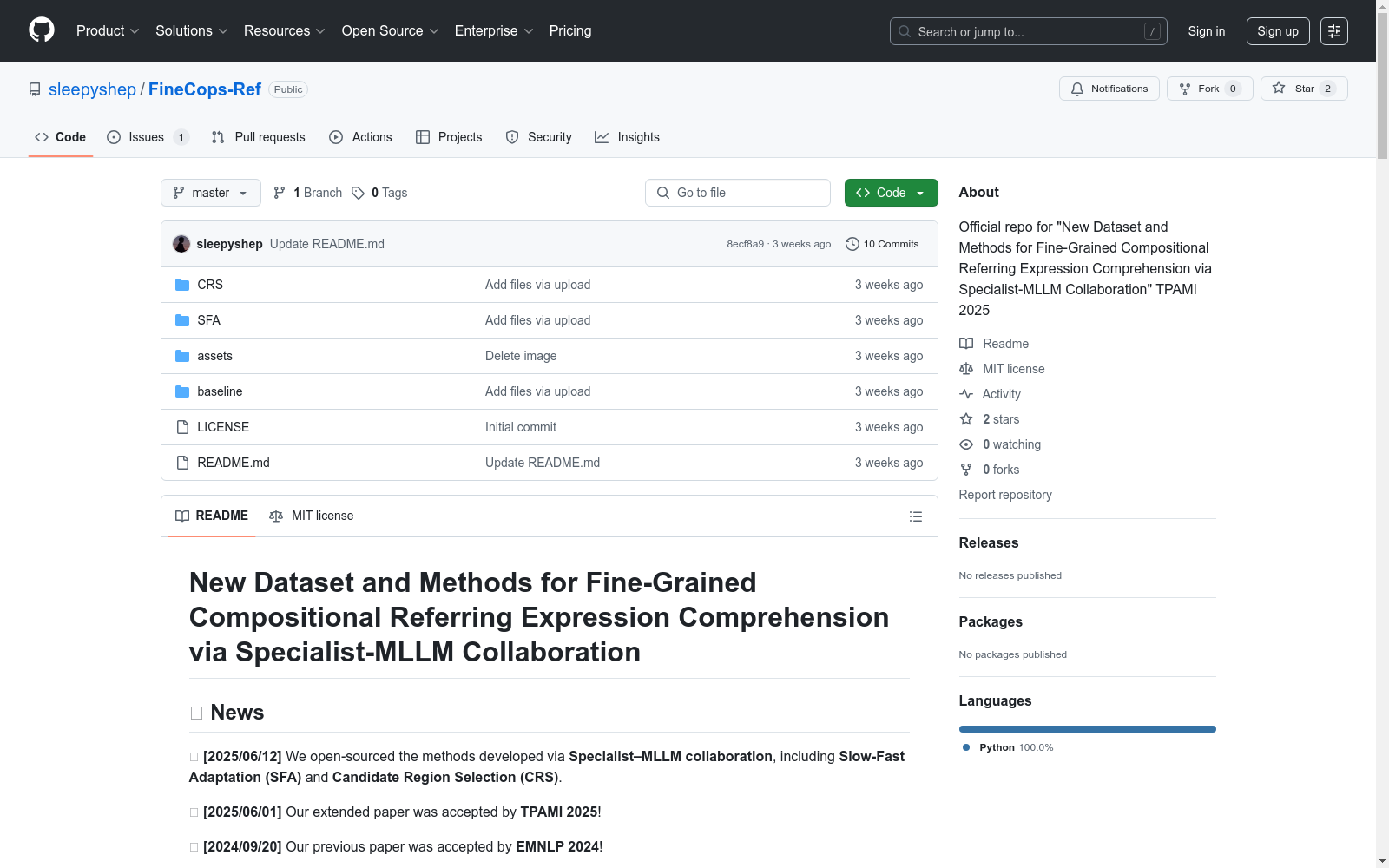The image size is (1389, 868).
Task: Open the Insights tab
Action: tap(627, 137)
